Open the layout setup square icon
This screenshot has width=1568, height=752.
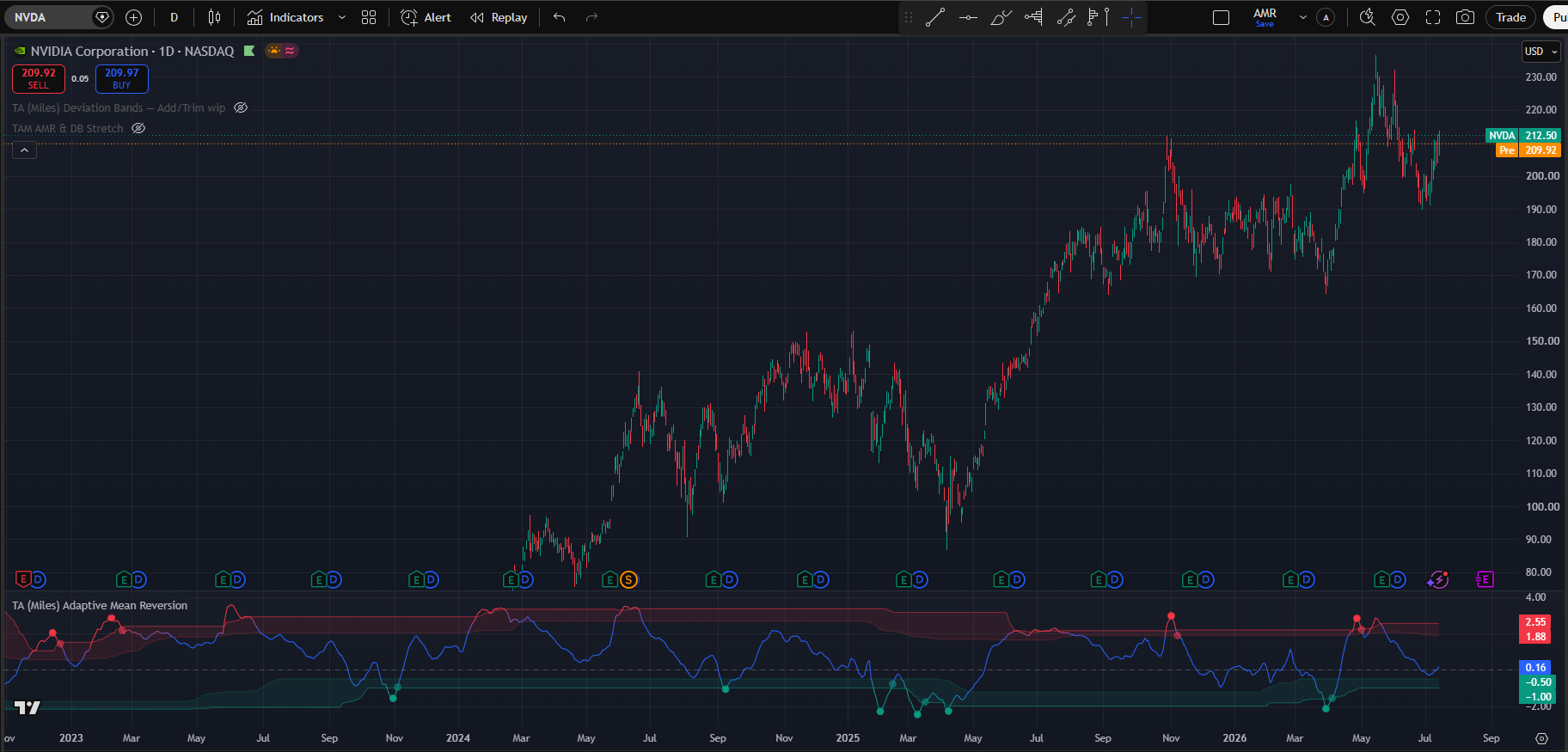[1221, 17]
